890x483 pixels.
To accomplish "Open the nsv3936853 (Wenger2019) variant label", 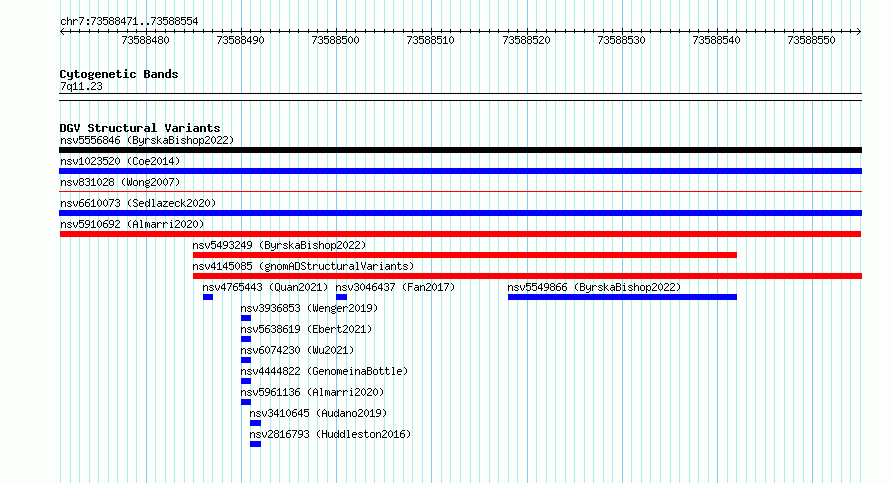I will [309, 308].
